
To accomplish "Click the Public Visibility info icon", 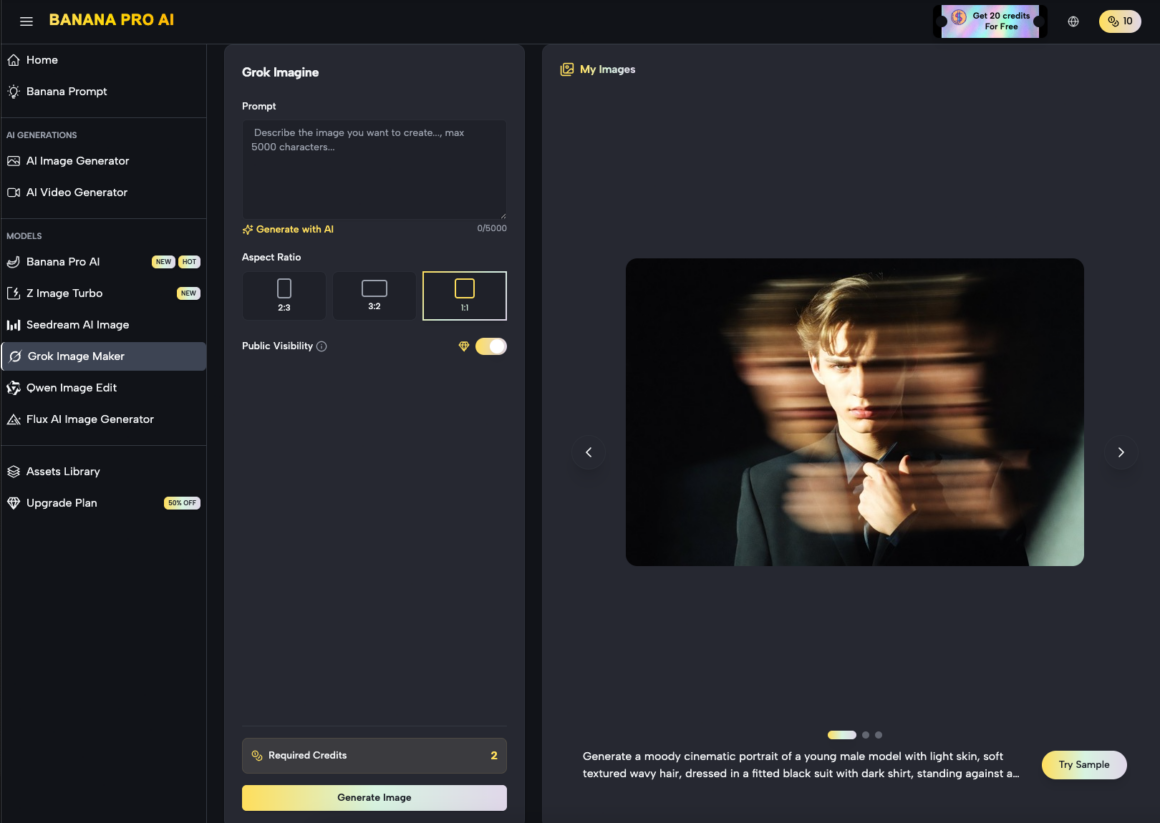I will pyautogui.click(x=322, y=347).
